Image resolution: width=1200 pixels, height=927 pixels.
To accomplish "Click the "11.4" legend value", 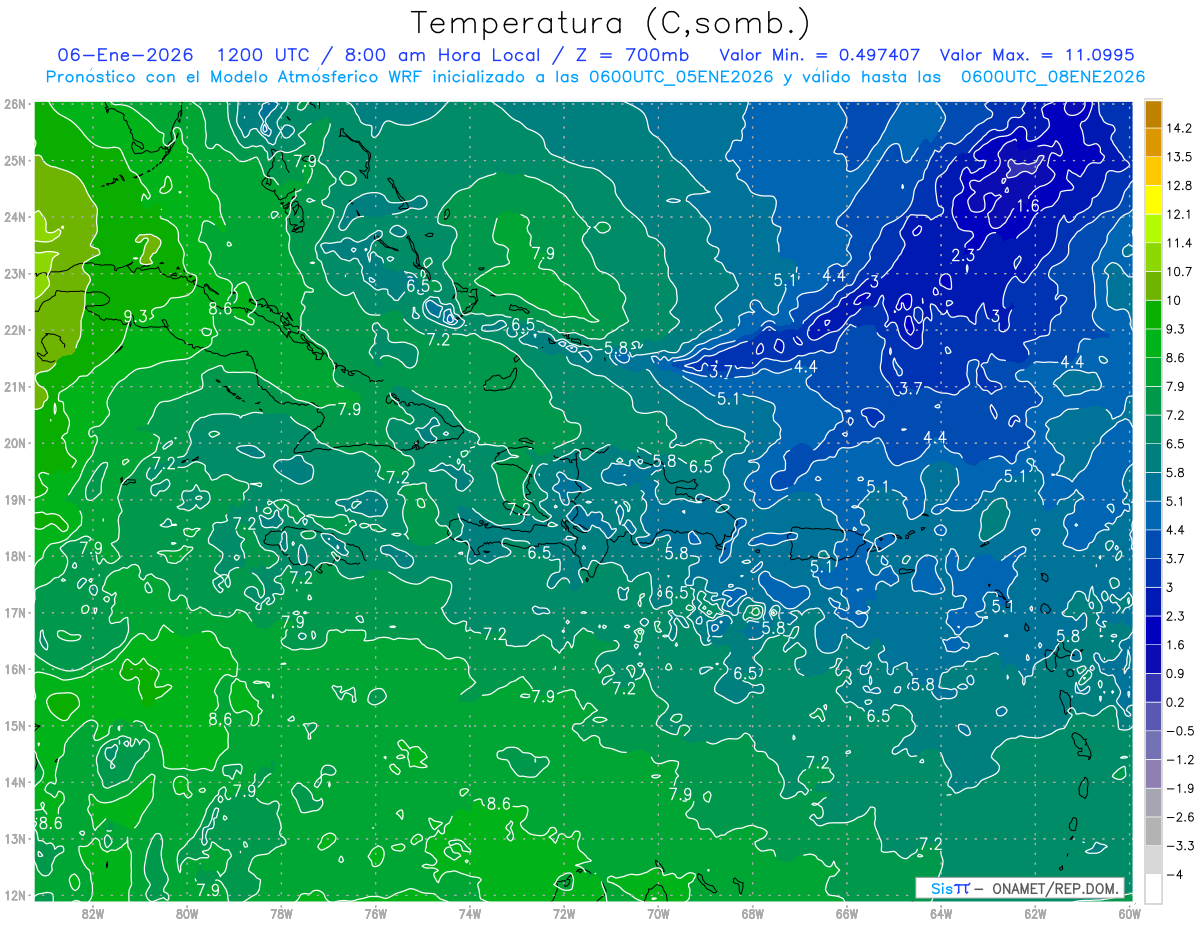I will coord(1178,243).
